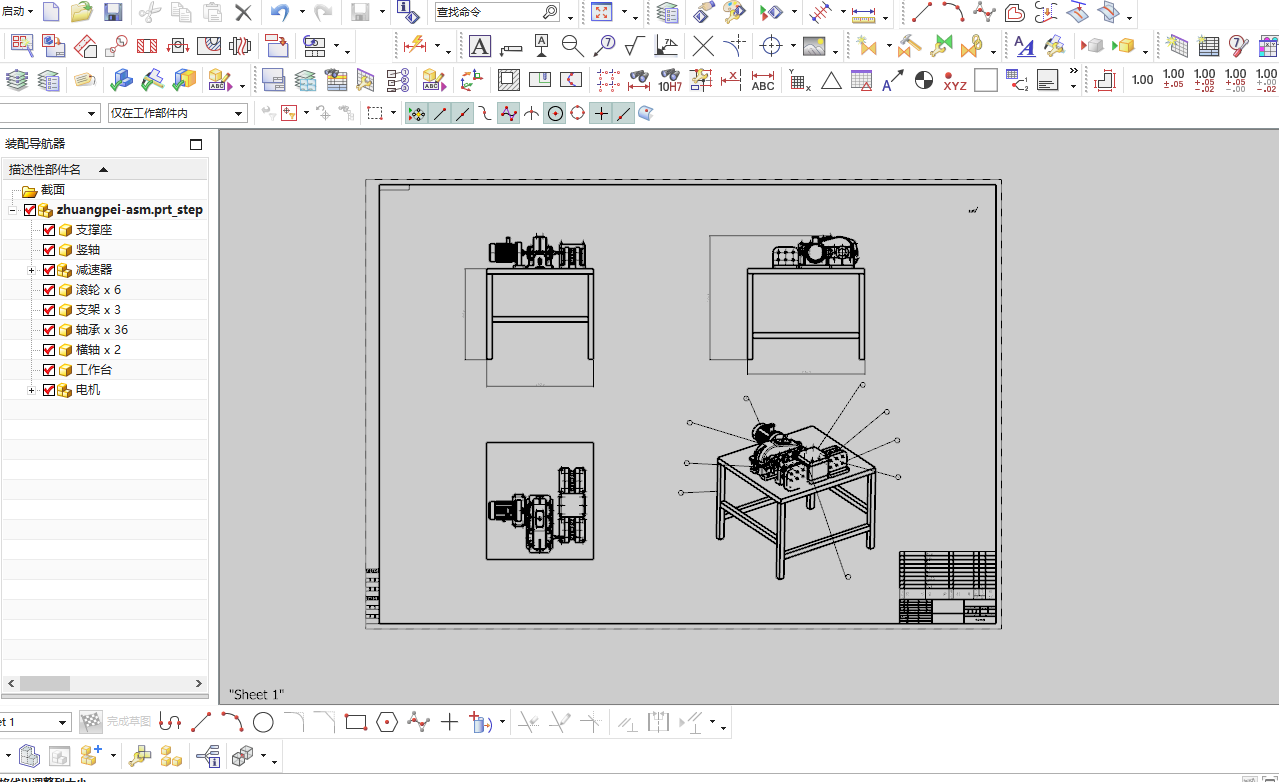Select the Arc sketch tool in bottom toolbar
1279x782 pixels.
[232, 722]
